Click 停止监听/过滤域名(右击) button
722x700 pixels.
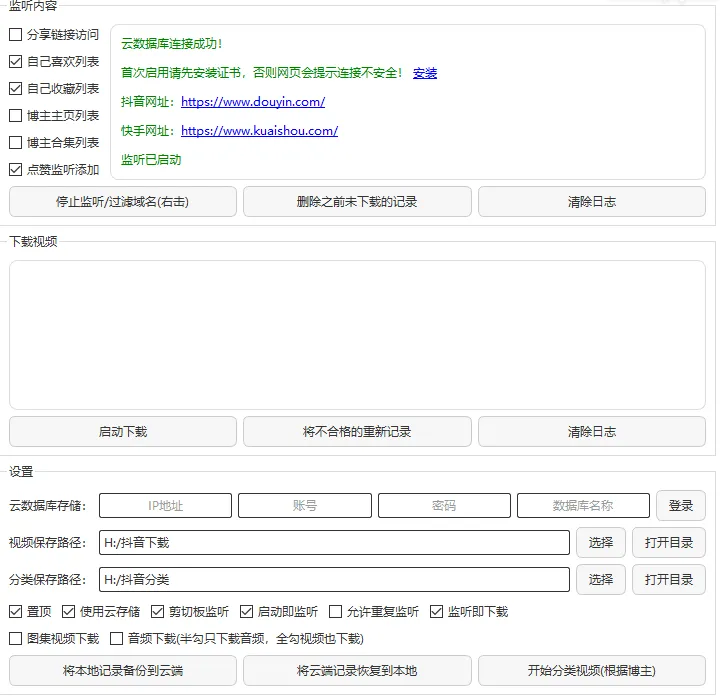[123, 202]
